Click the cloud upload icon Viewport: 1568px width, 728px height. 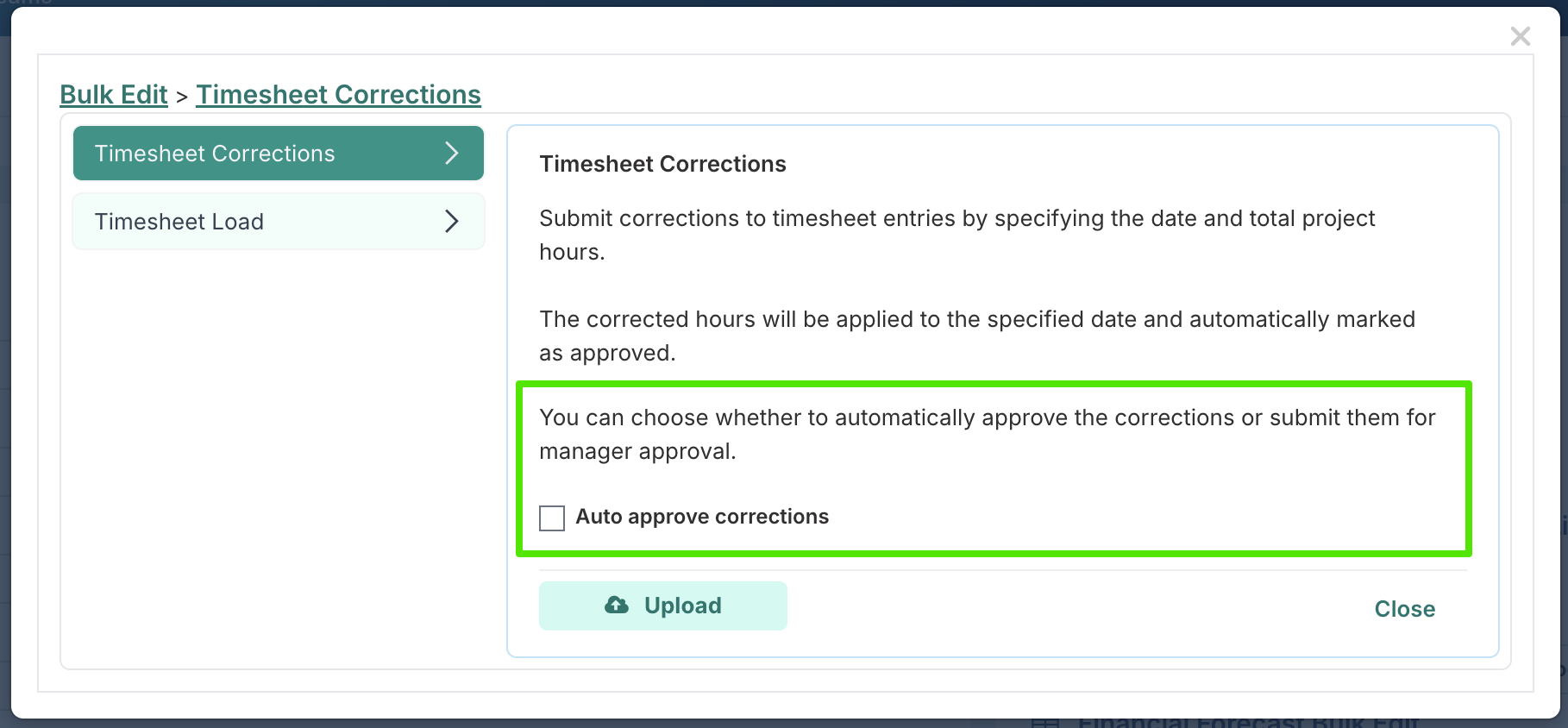pyautogui.click(x=616, y=605)
